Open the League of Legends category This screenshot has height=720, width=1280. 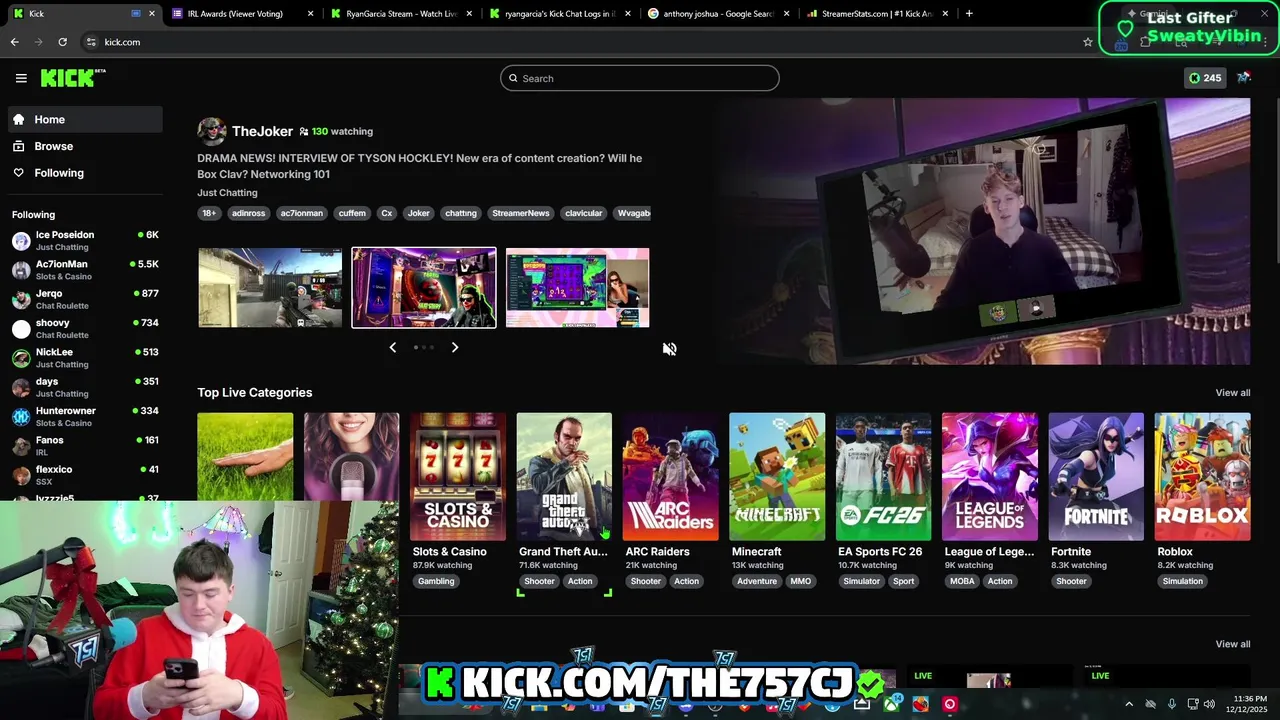click(990, 477)
